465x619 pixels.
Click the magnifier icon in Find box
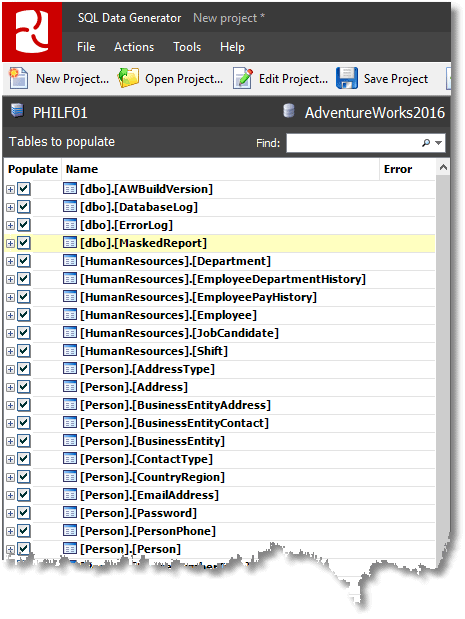pyautogui.click(x=426, y=143)
